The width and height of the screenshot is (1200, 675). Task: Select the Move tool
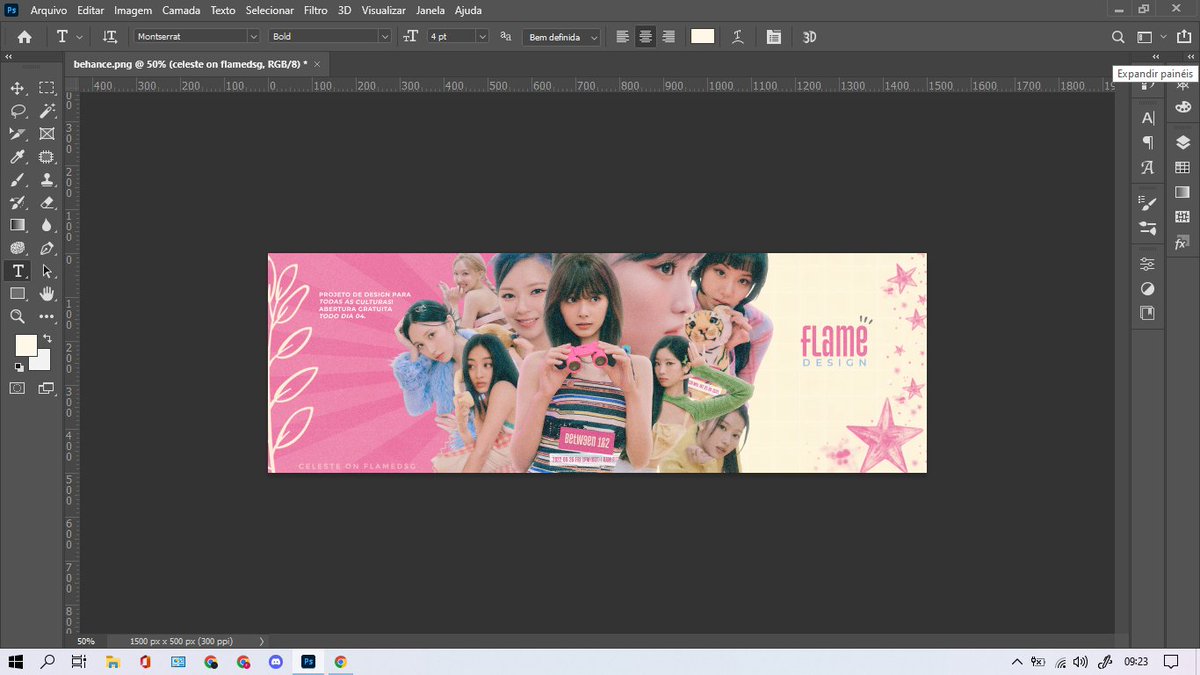point(16,88)
